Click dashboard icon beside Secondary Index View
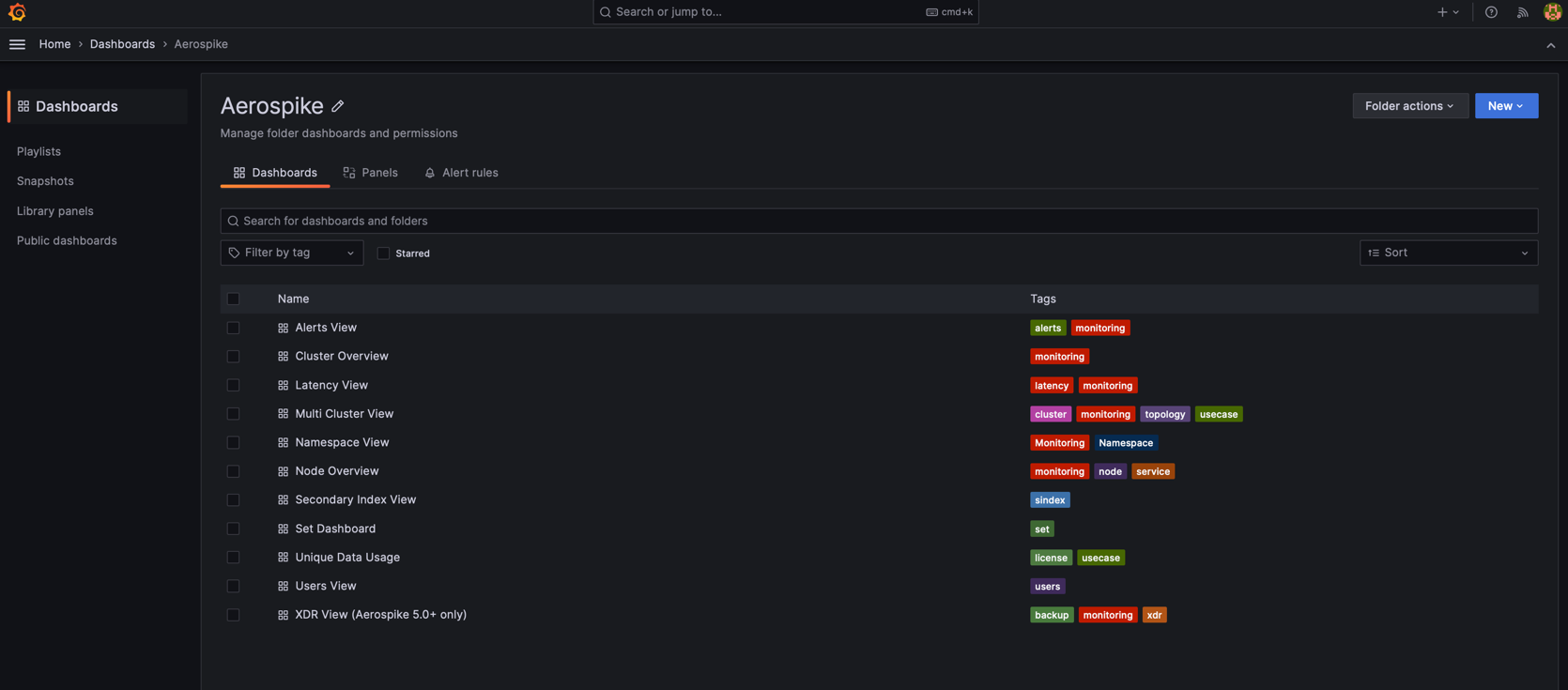This screenshot has height=690, width=1568. [x=283, y=500]
